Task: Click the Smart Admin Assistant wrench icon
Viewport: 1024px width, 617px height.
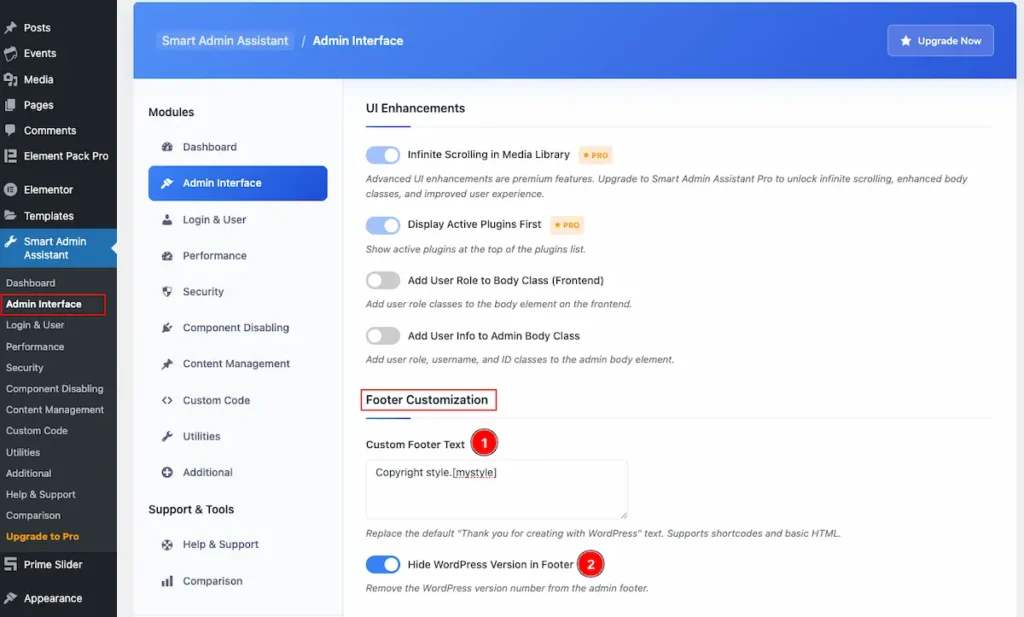Action: tap(10, 242)
